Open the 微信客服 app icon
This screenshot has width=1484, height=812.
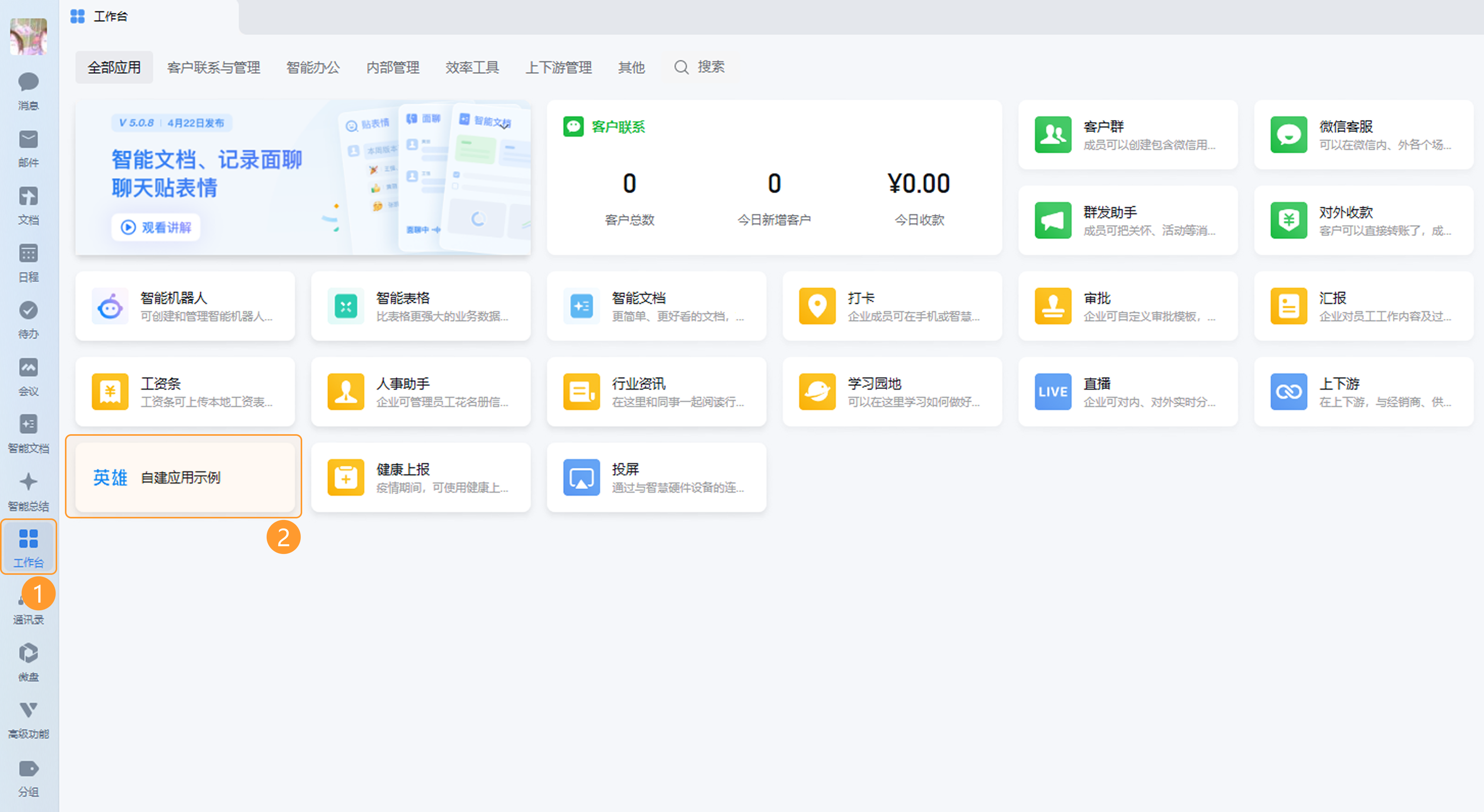[x=1288, y=134]
